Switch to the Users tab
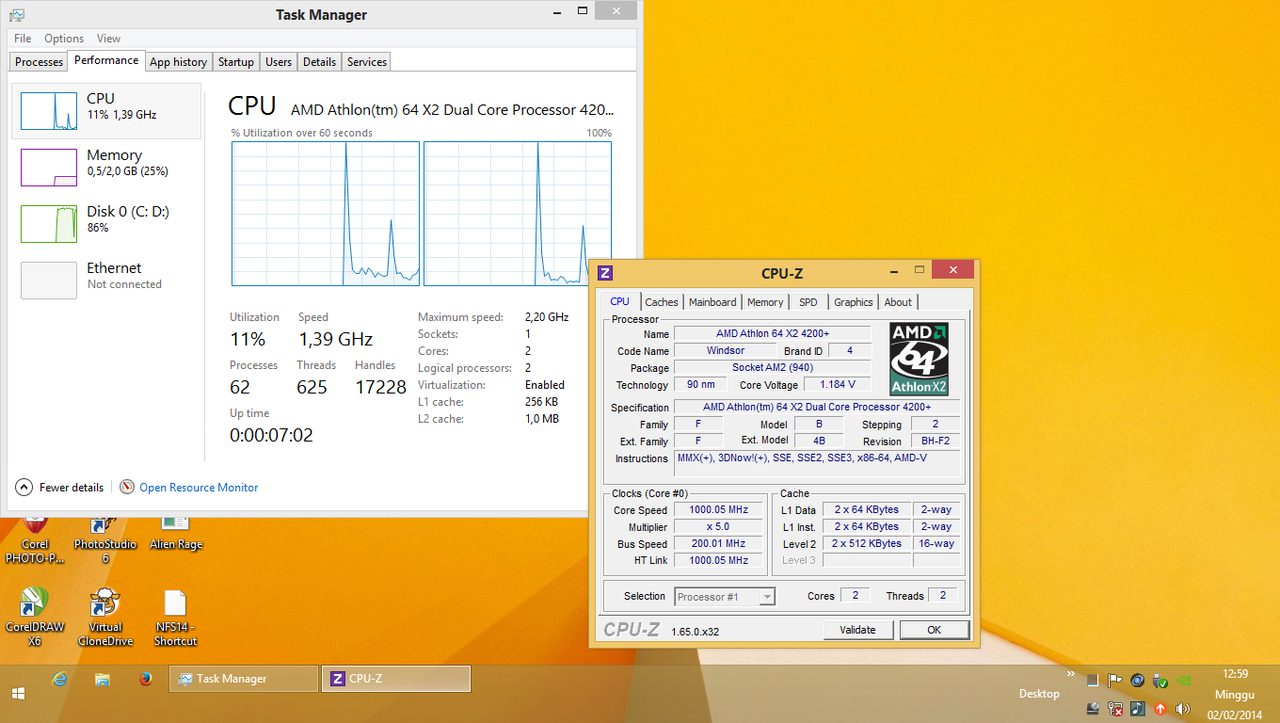The width and height of the screenshot is (1280, 723). (x=278, y=62)
